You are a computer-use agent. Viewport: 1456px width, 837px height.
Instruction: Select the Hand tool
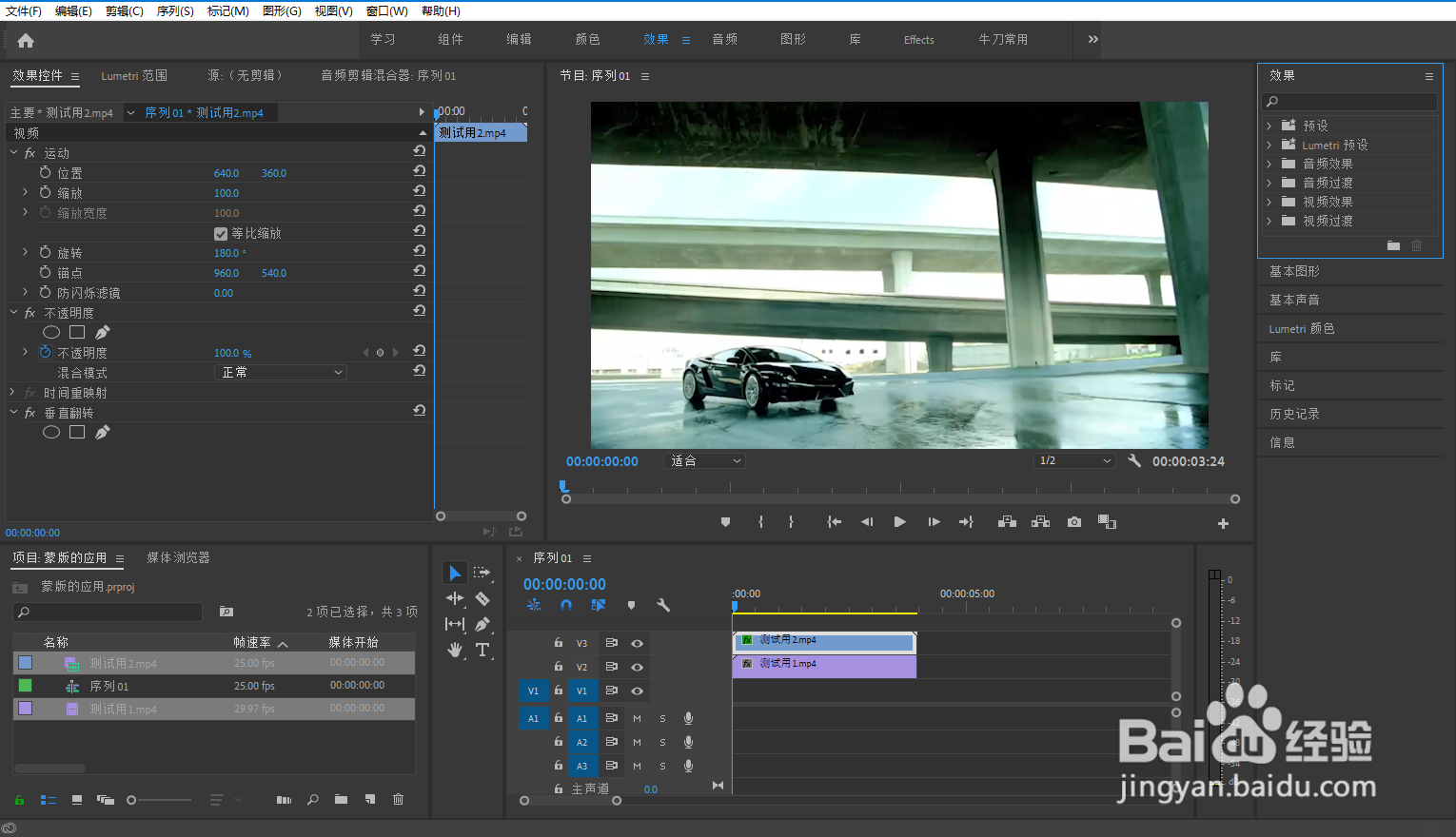click(455, 650)
